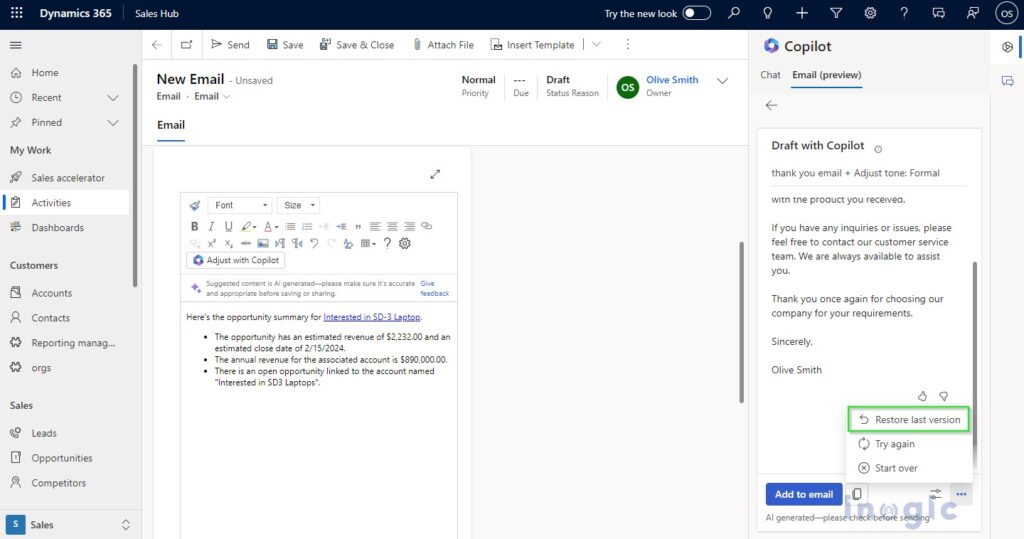
Task: Apply superscript formatting
Action: click(x=212, y=244)
